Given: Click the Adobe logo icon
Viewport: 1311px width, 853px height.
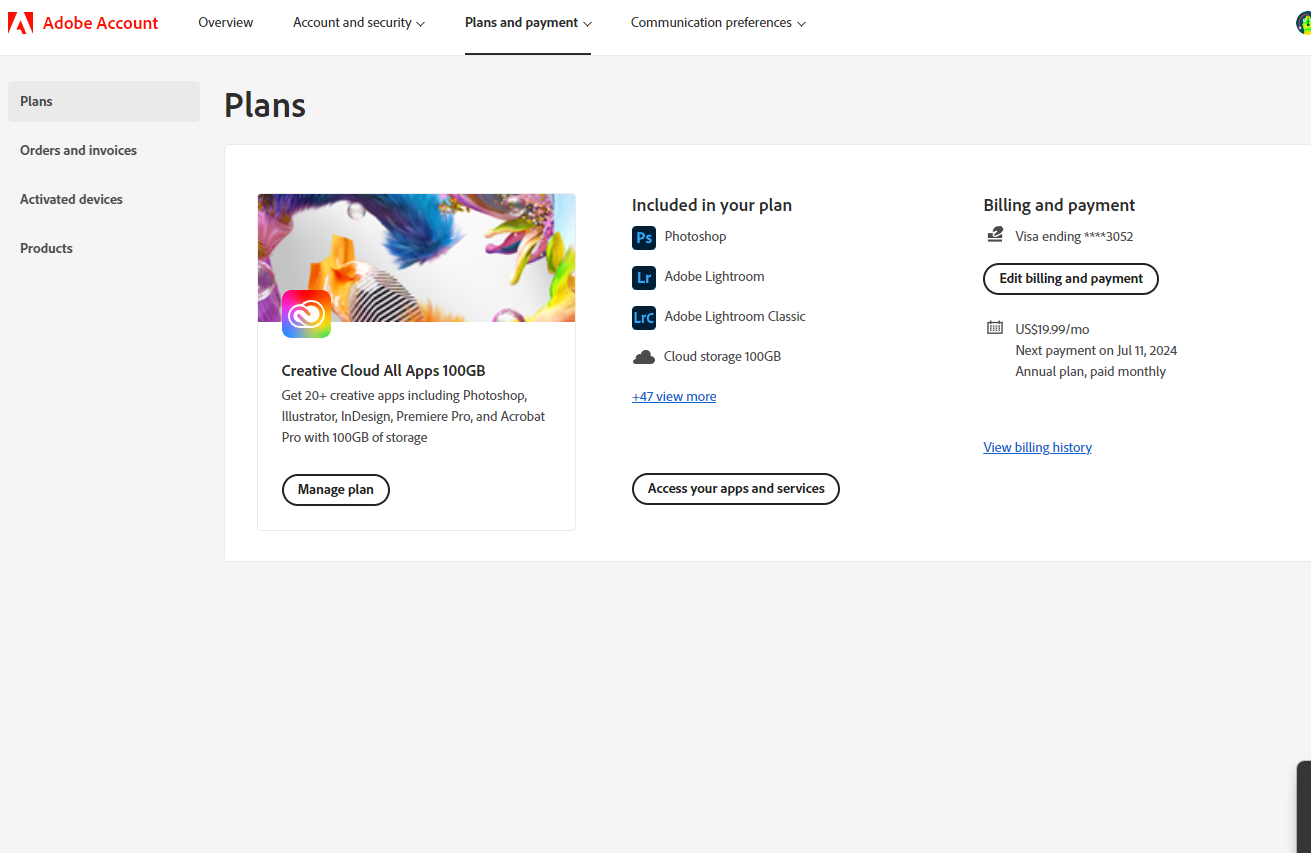Looking at the screenshot, I should pos(21,23).
